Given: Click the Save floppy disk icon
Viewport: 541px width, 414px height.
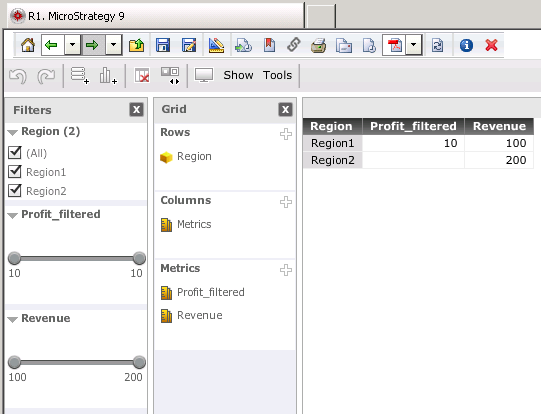Looking at the screenshot, I should pyautogui.click(x=163, y=45).
